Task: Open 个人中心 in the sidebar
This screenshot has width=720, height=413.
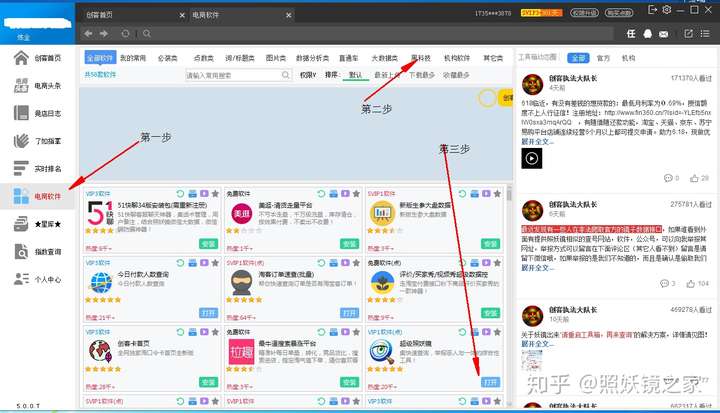Action: click(x=37, y=279)
